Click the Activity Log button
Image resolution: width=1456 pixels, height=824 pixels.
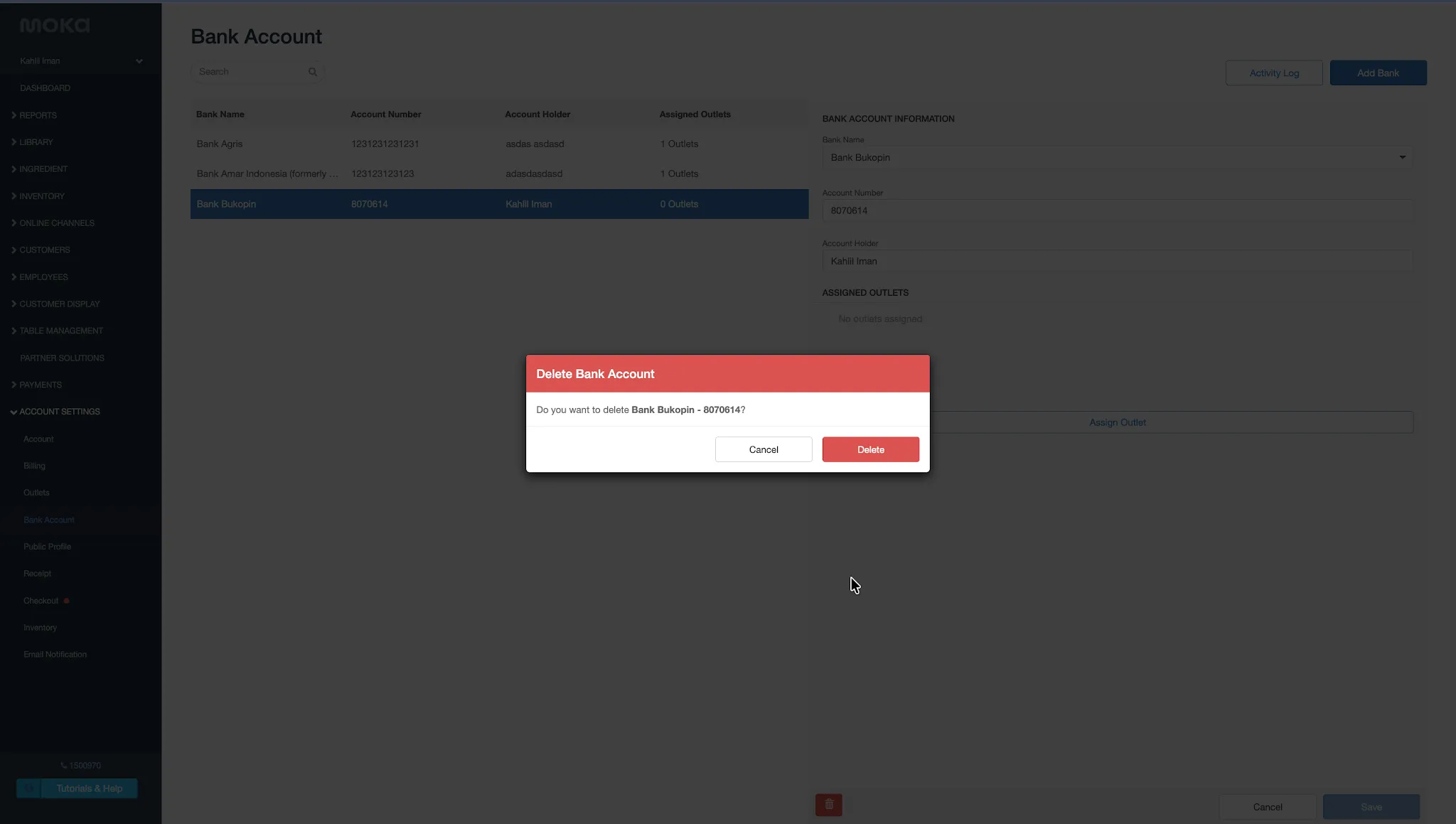(1274, 73)
